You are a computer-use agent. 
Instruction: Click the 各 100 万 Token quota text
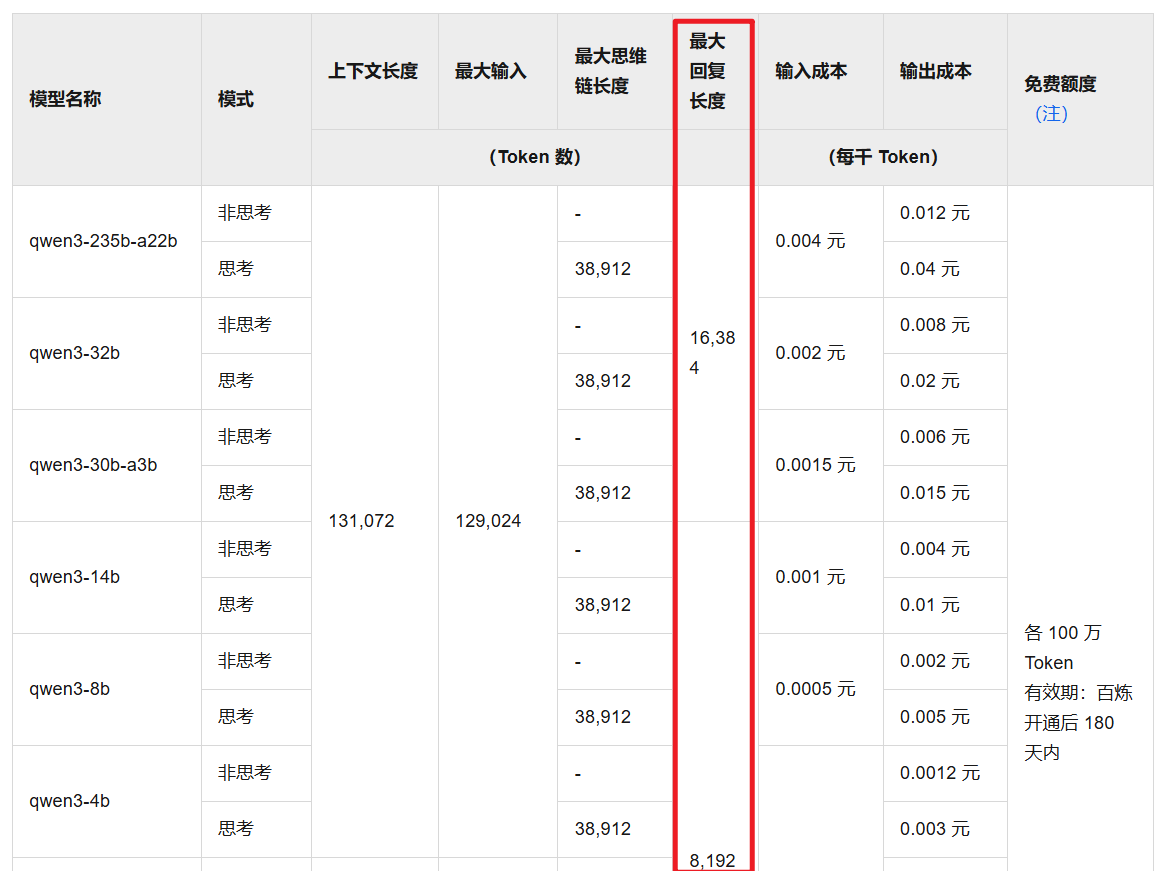pyautogui.click(x=1063, y=647)
